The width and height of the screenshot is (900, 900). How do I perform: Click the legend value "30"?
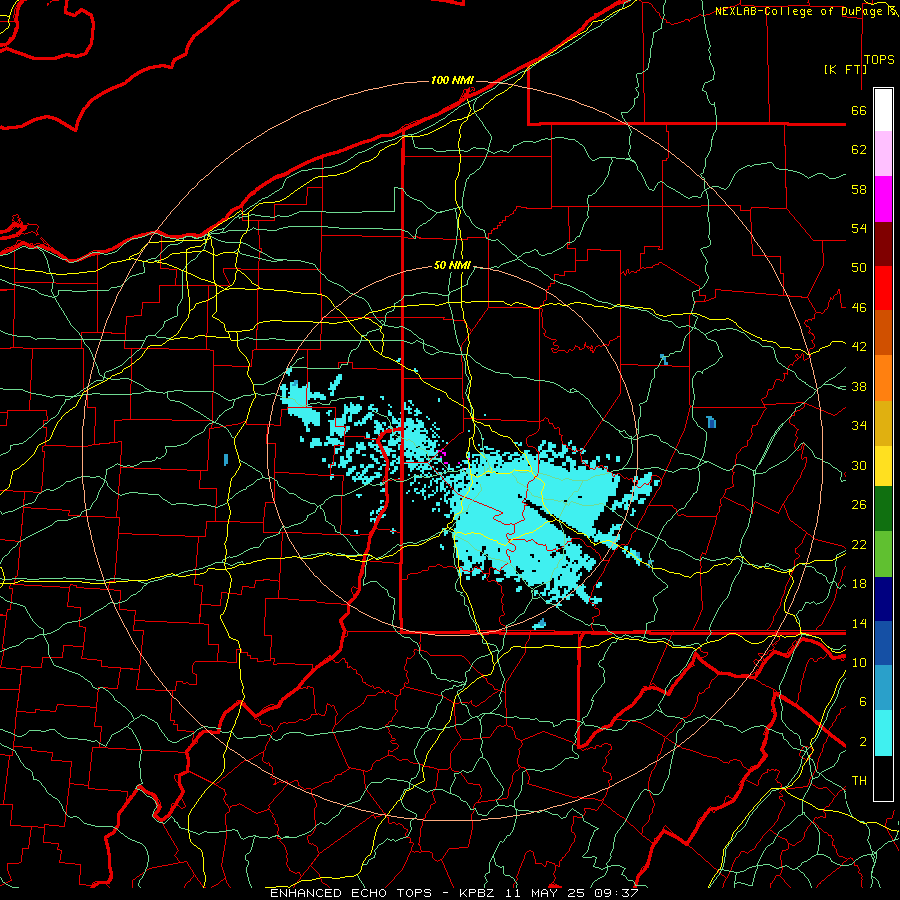[x=859, y=465]
